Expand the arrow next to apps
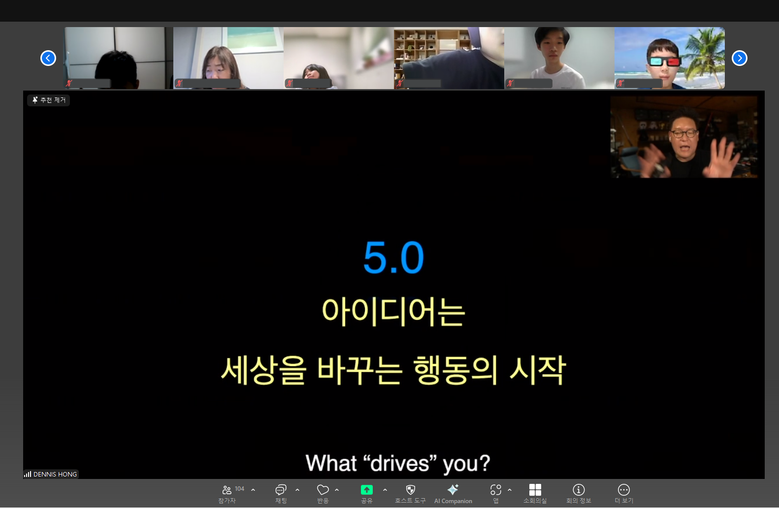The height and width of the screenshot is (508, 779). pyautogui.click(x=509, y=490)
